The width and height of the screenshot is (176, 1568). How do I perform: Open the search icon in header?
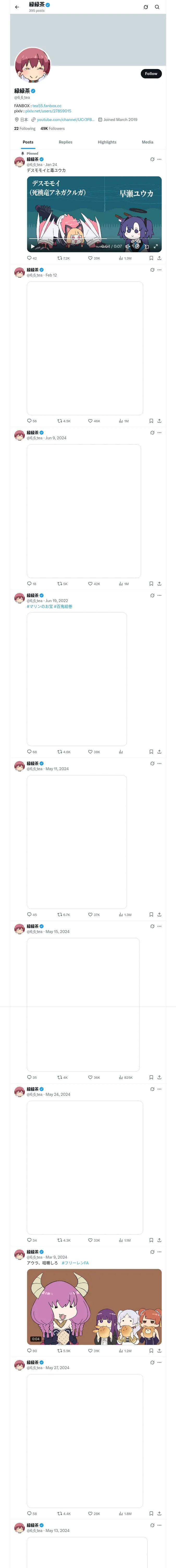coord(157,7)
